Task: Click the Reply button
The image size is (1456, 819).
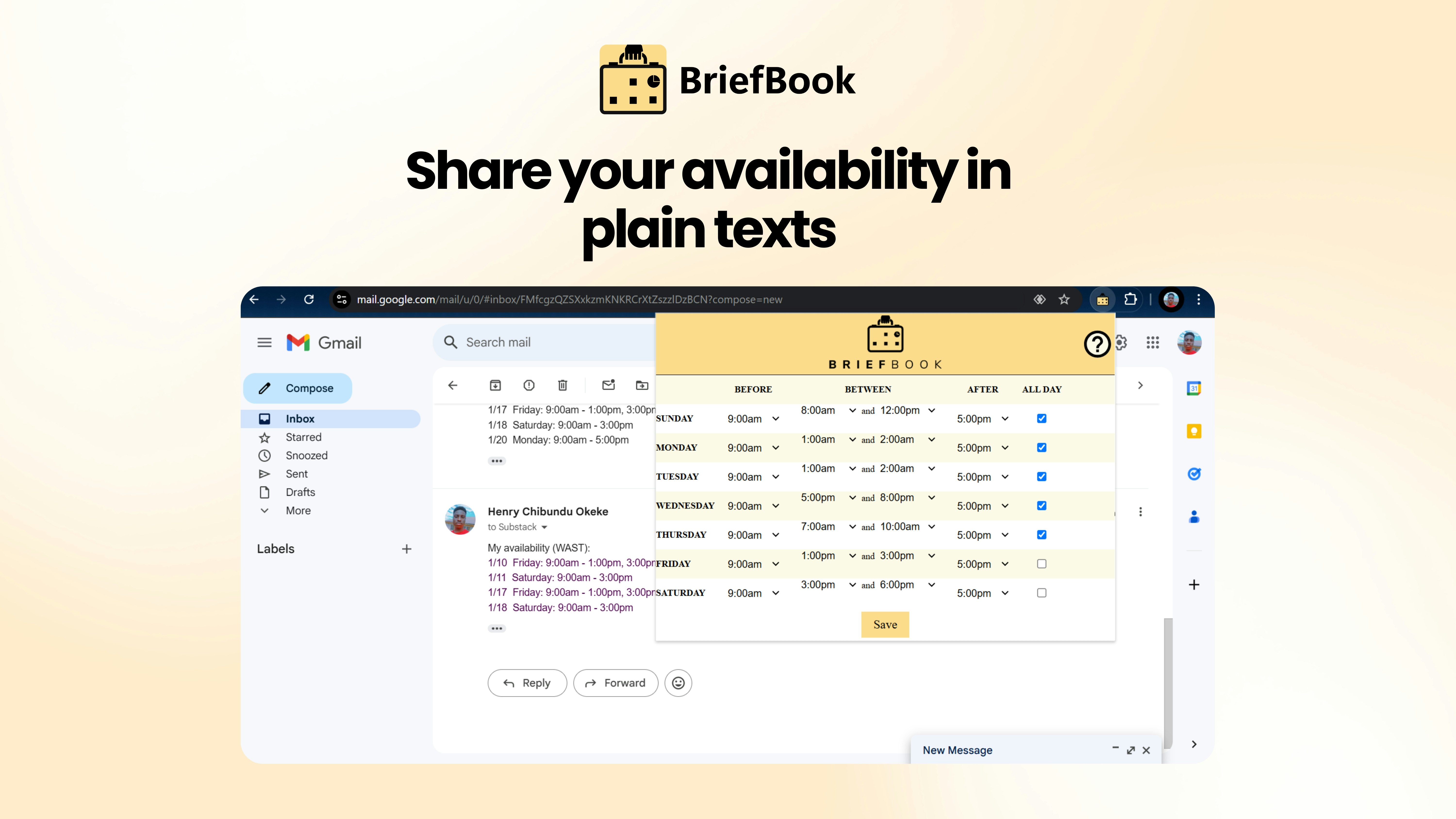Action: tap(527, 683)
